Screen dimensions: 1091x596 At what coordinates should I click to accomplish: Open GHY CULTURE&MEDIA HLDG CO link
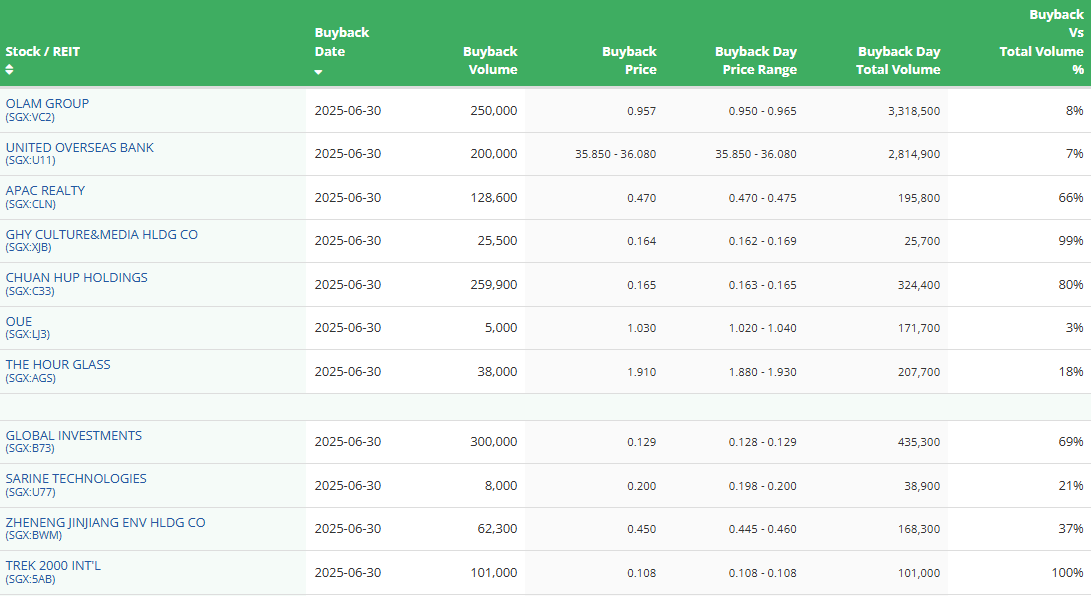[x=102, y=234]
